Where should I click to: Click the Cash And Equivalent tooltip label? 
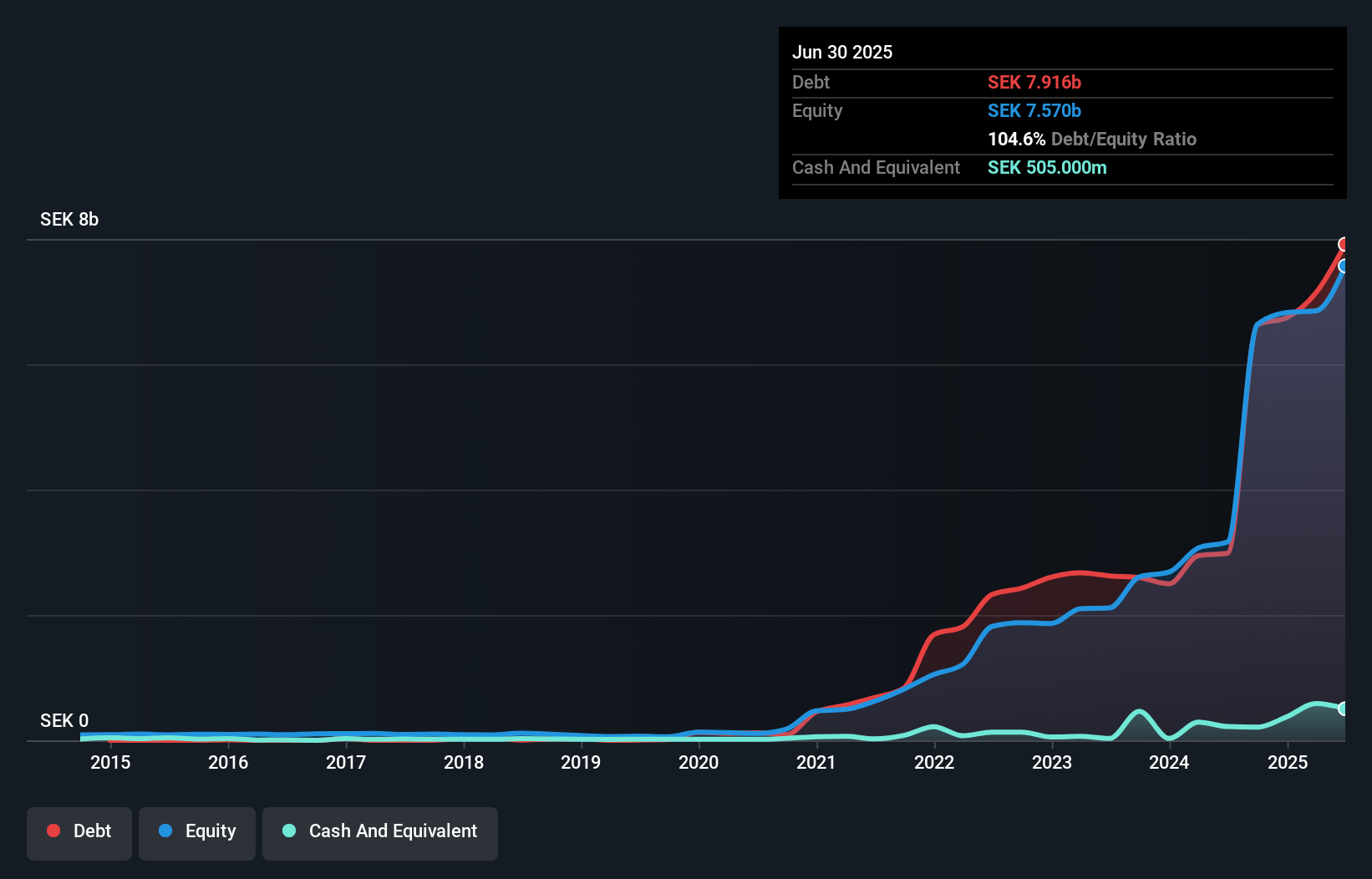876,167
